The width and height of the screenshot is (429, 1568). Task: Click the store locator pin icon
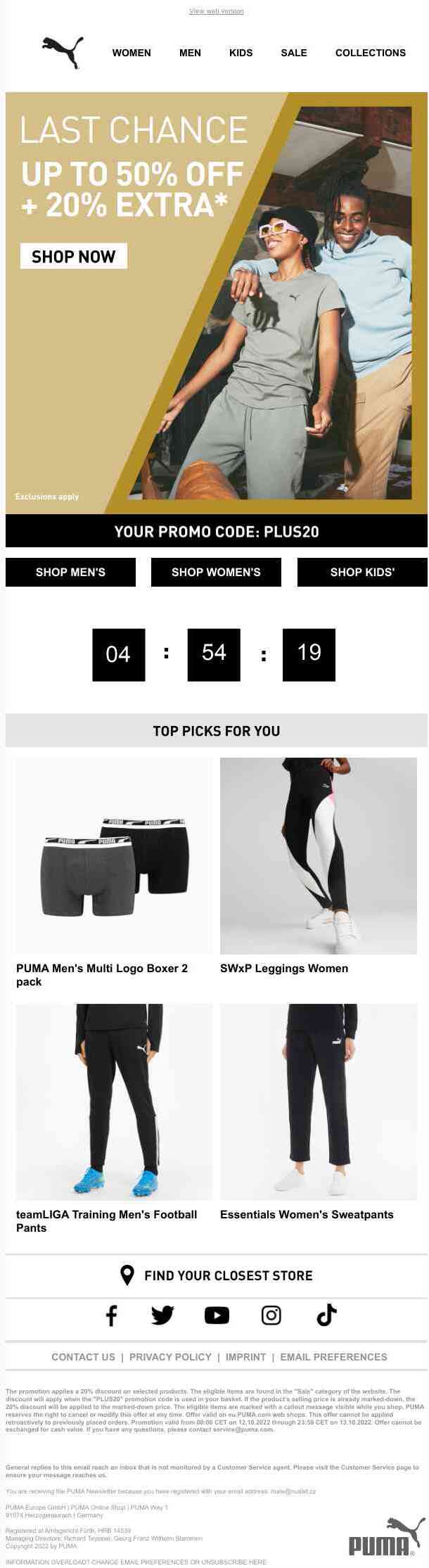(x=127, y=1275)
